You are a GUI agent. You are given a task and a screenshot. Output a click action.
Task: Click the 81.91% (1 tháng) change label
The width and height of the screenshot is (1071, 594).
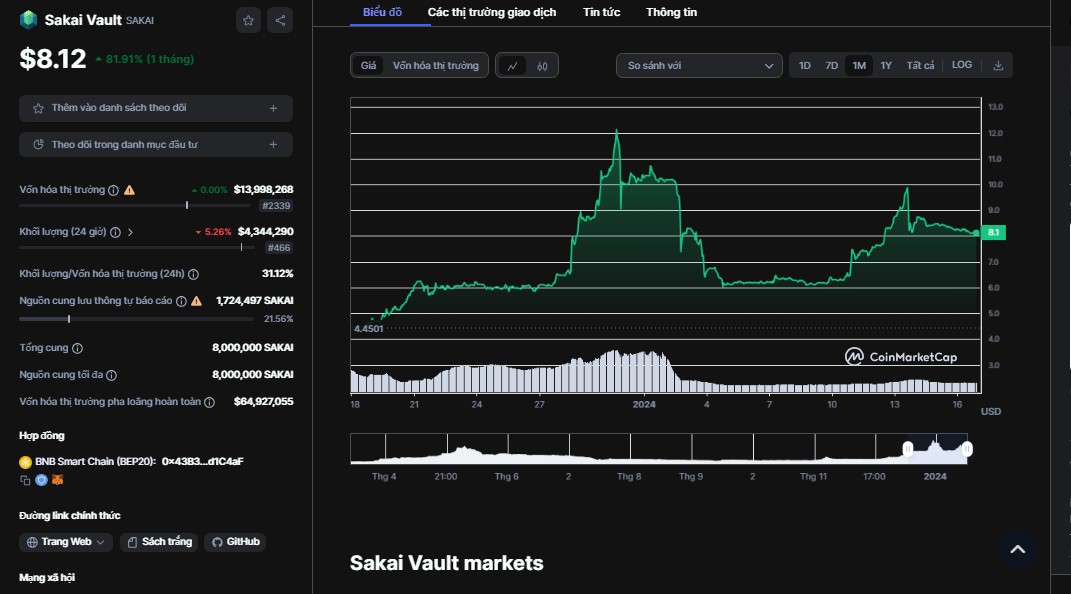tap(145, 59)
